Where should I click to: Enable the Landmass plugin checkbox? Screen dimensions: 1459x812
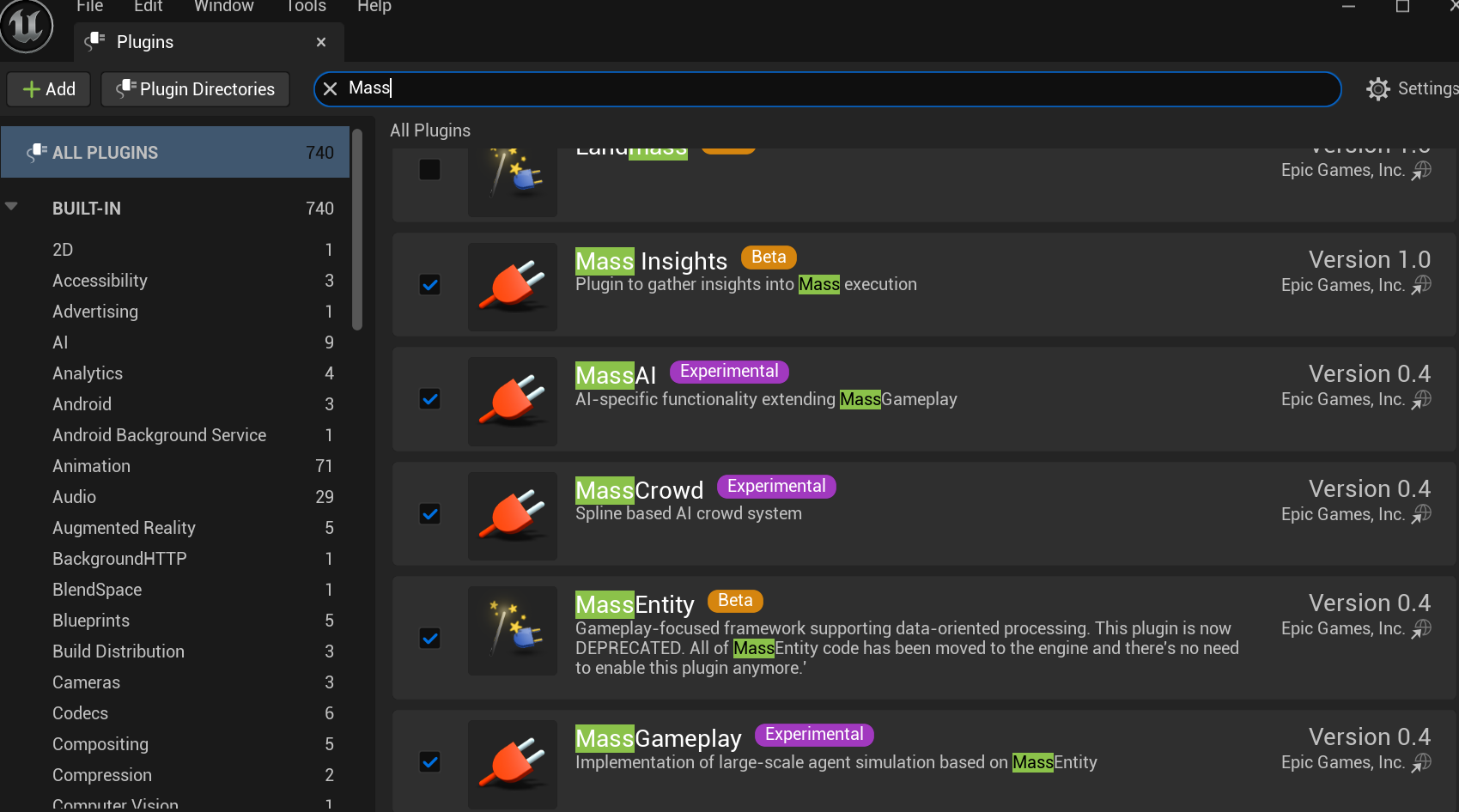pyautogui.click(x=430, y=170)
